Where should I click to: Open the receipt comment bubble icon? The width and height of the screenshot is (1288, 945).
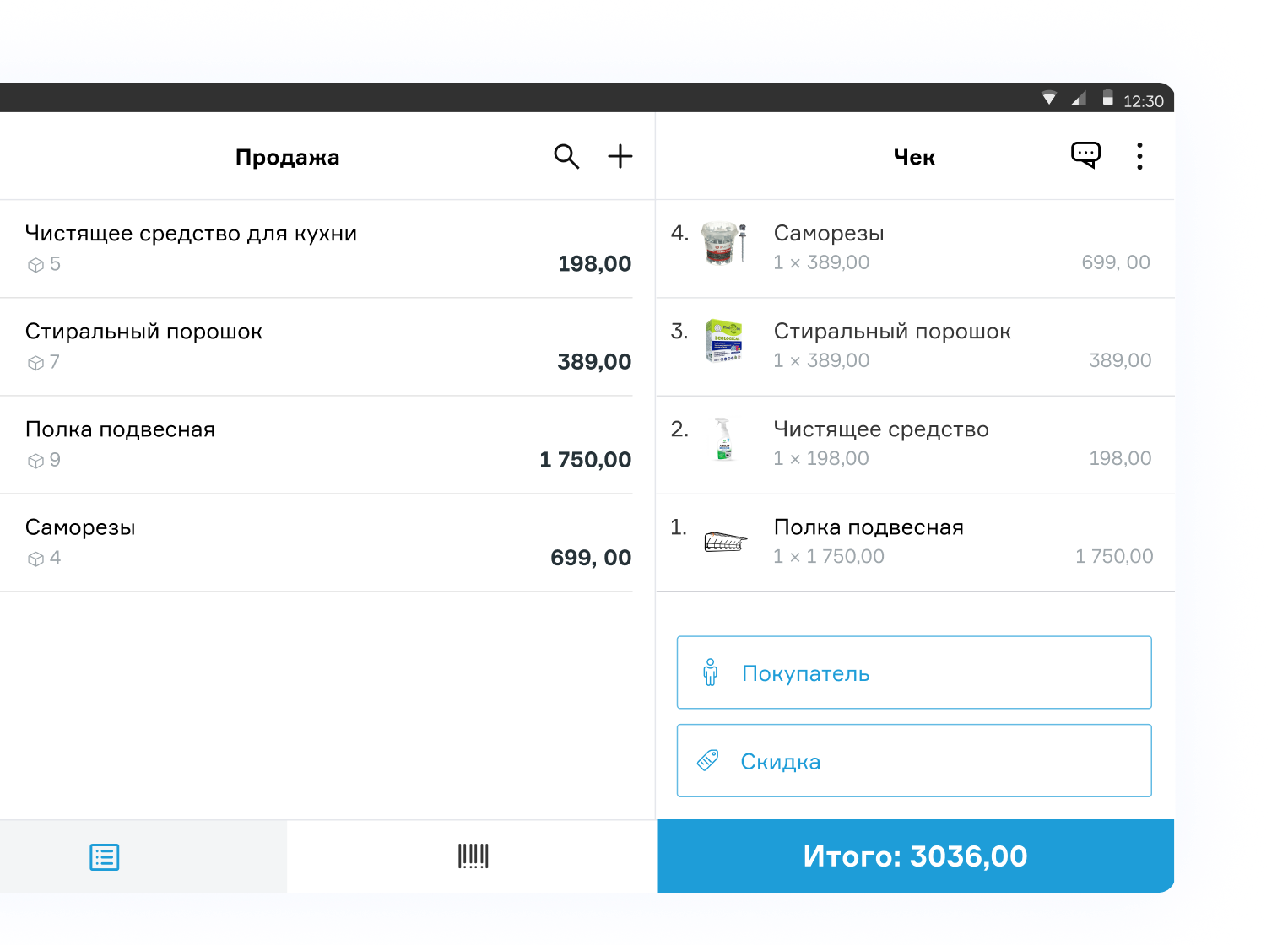[x=1085, y=155]
